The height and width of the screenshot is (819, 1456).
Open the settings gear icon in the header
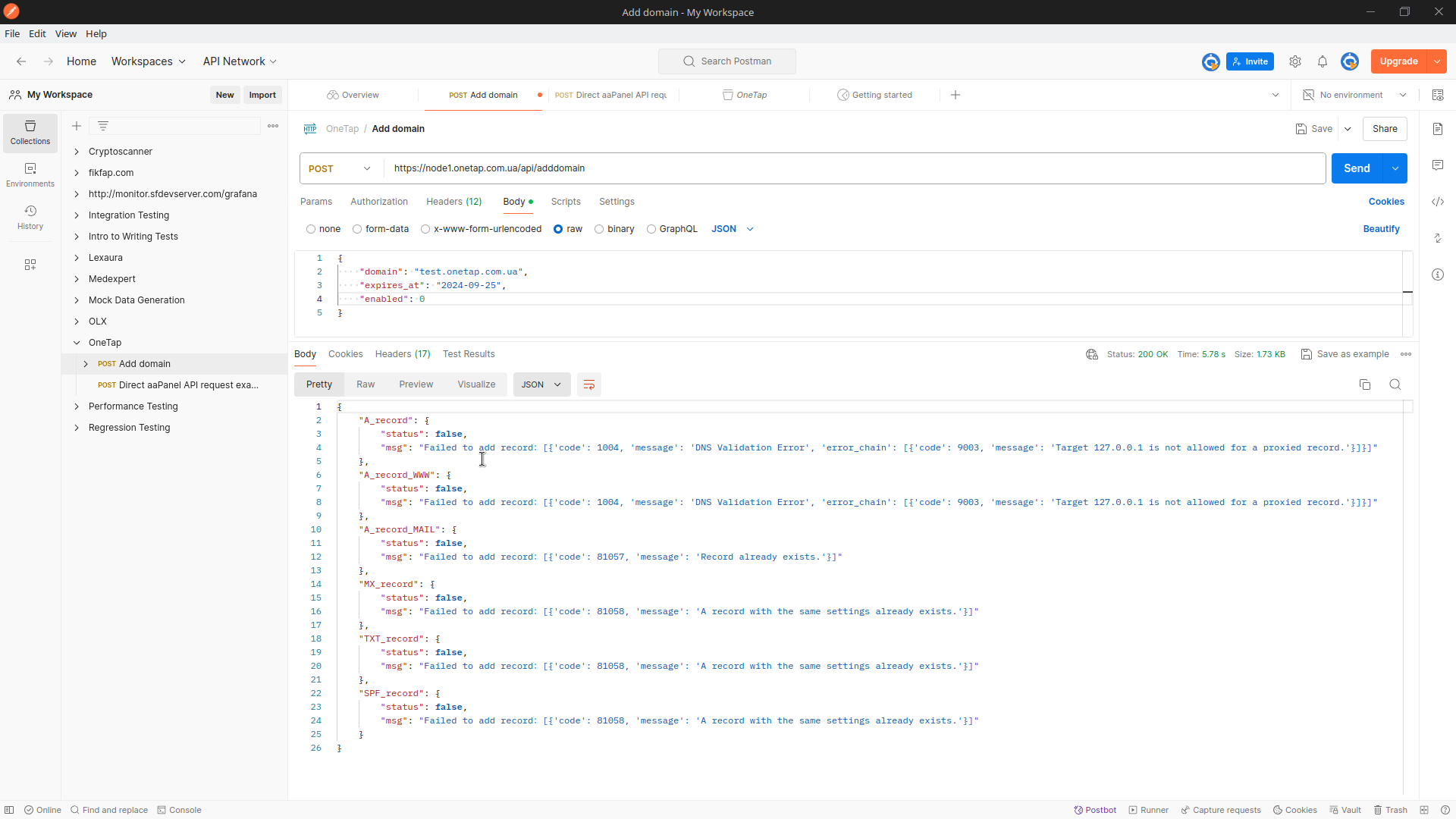1295,61
